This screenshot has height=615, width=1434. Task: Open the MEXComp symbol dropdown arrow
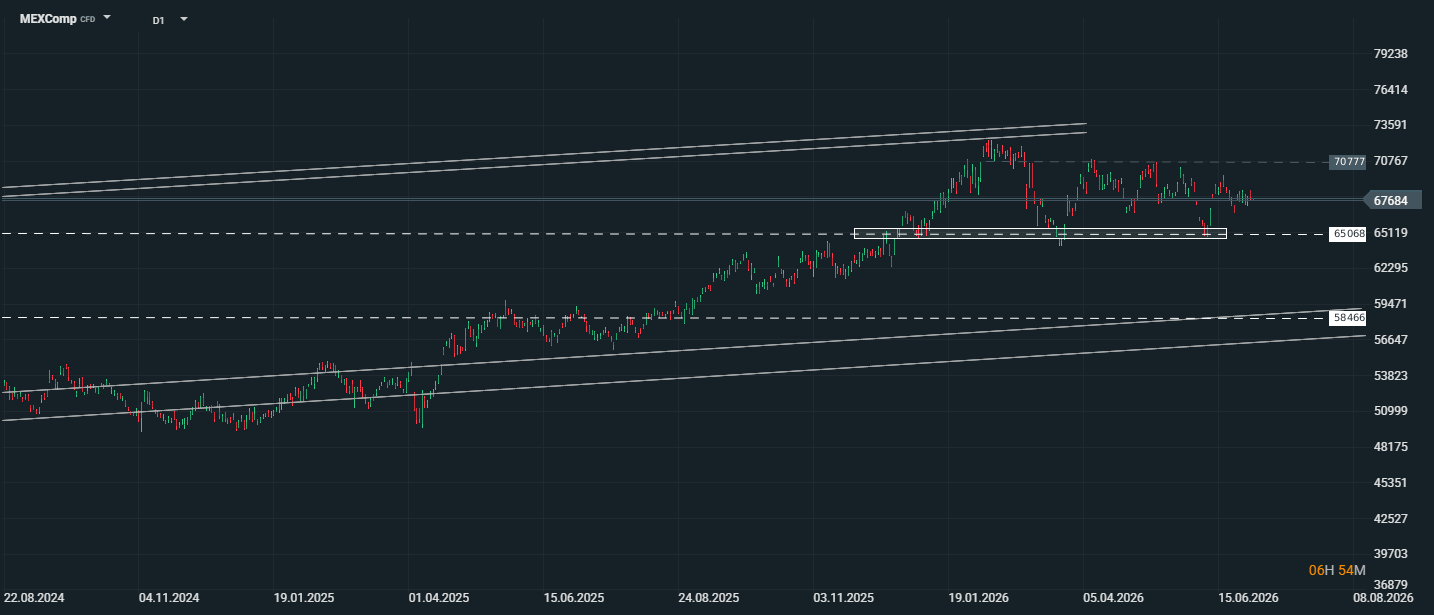coord(107,18)
